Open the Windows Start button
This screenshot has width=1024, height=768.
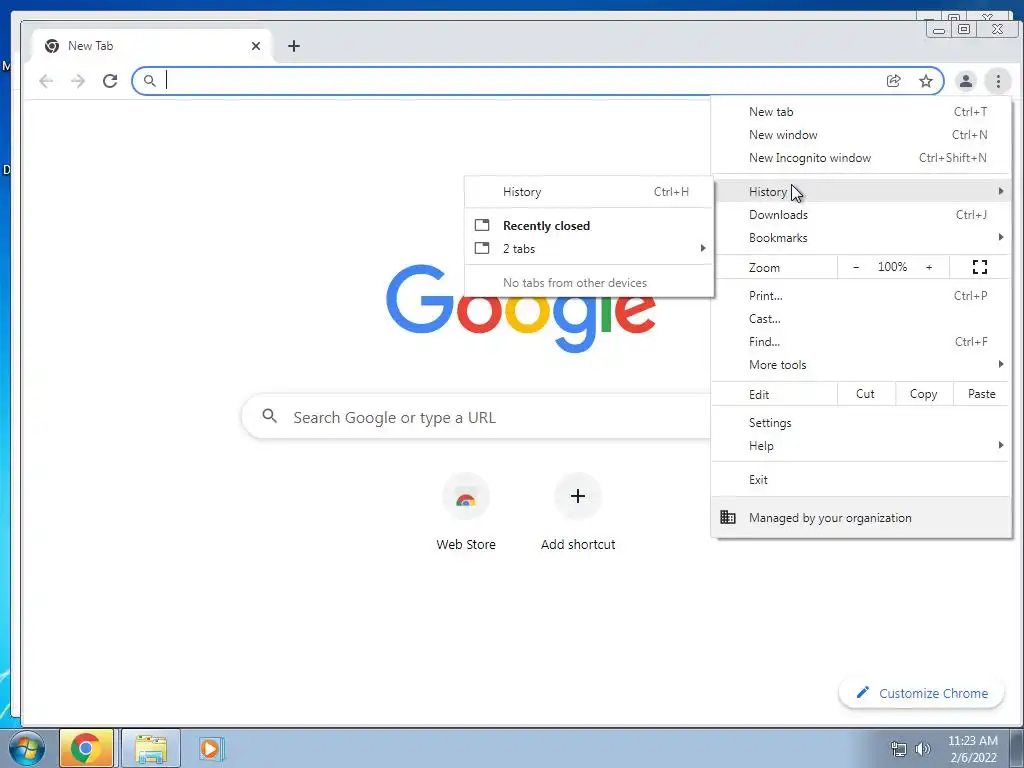(x=27, y=748)
